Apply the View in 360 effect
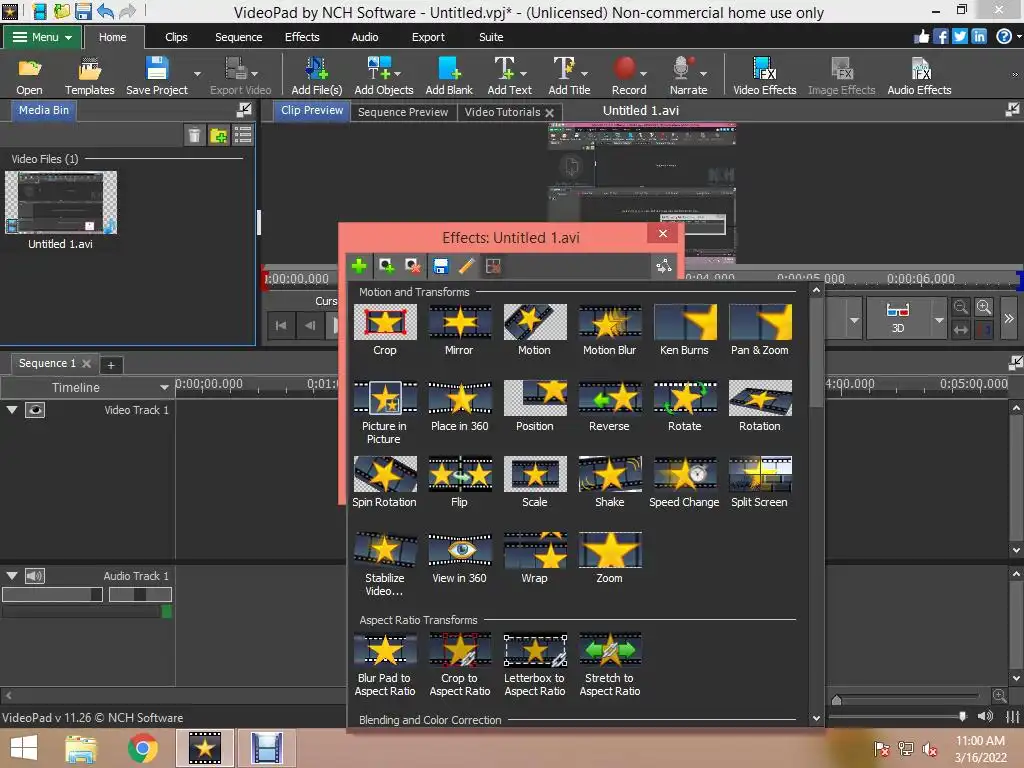 coord(459,558)
